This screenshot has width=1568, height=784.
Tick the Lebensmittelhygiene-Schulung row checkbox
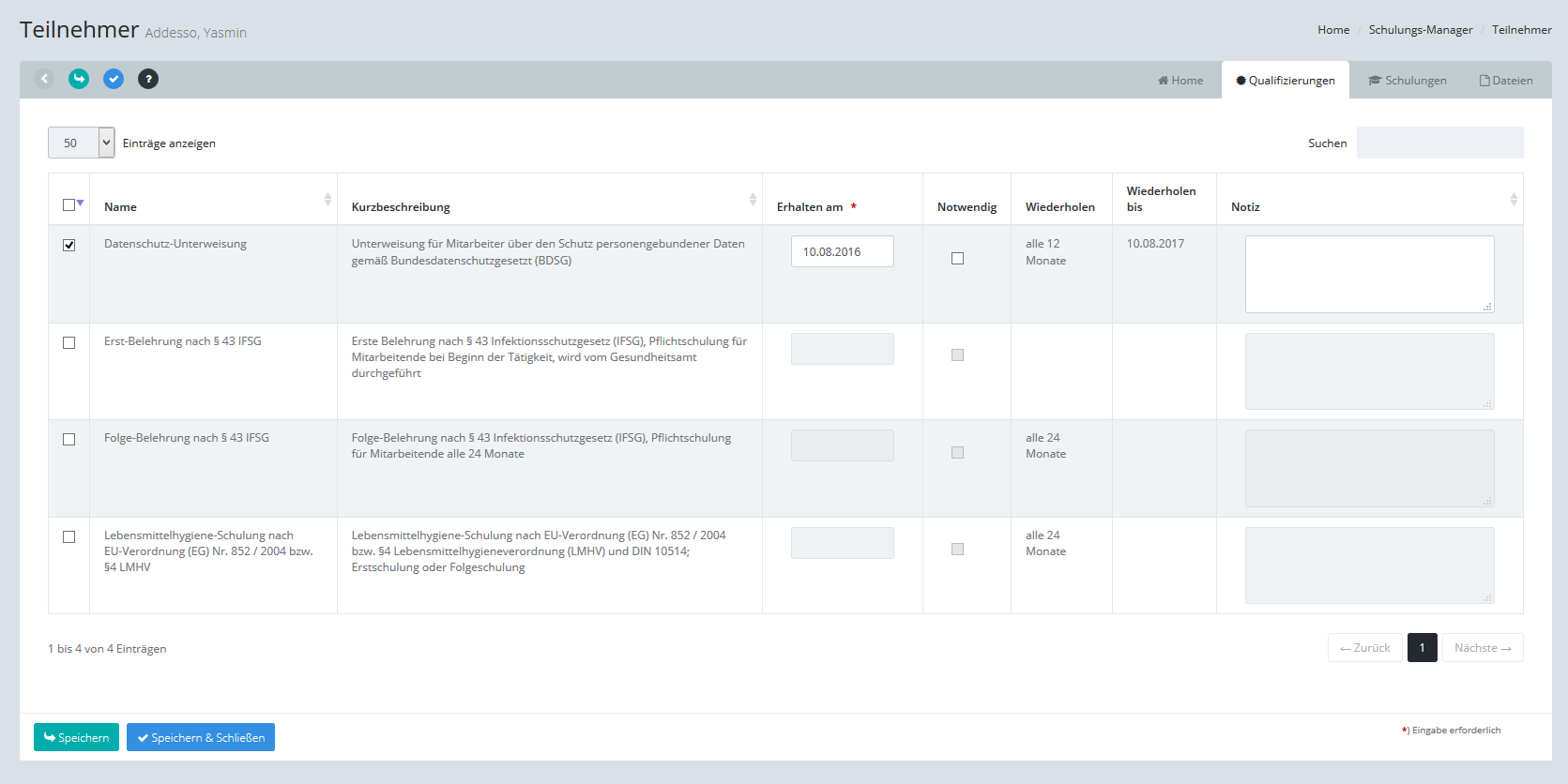point(69,536)
